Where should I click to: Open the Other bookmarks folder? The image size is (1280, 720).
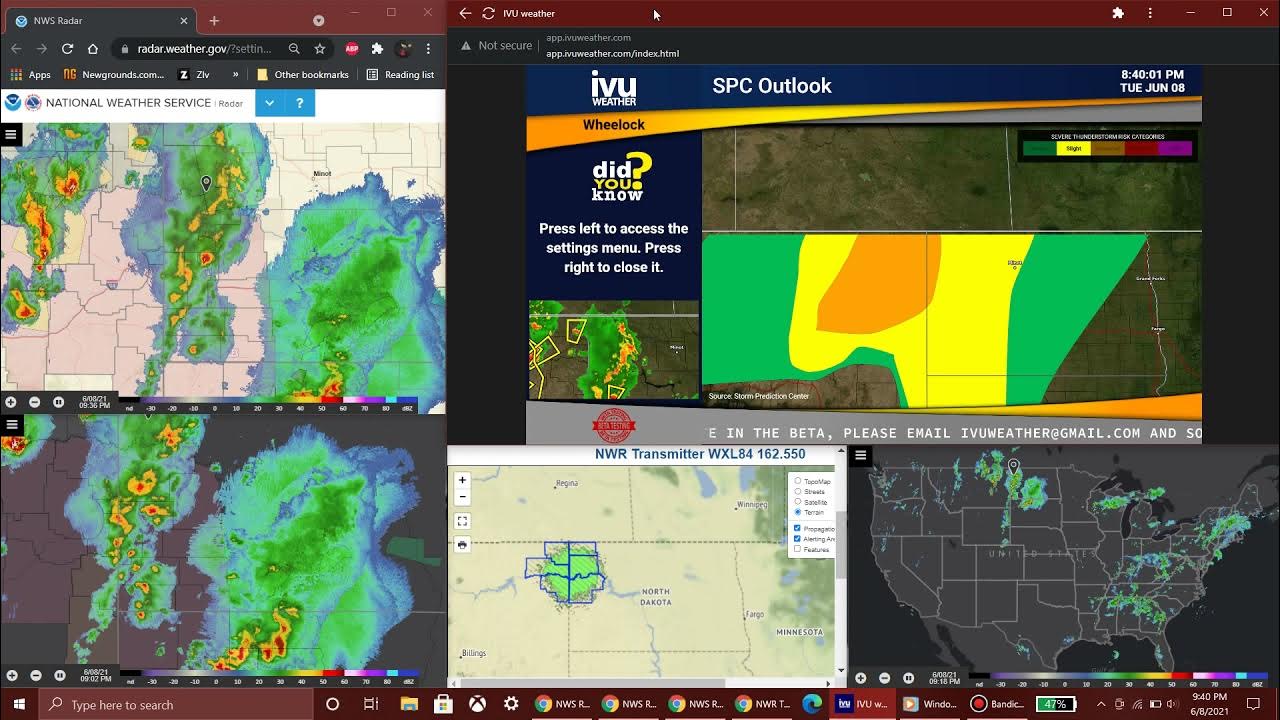pyautogui.click(x=303, y=74)
